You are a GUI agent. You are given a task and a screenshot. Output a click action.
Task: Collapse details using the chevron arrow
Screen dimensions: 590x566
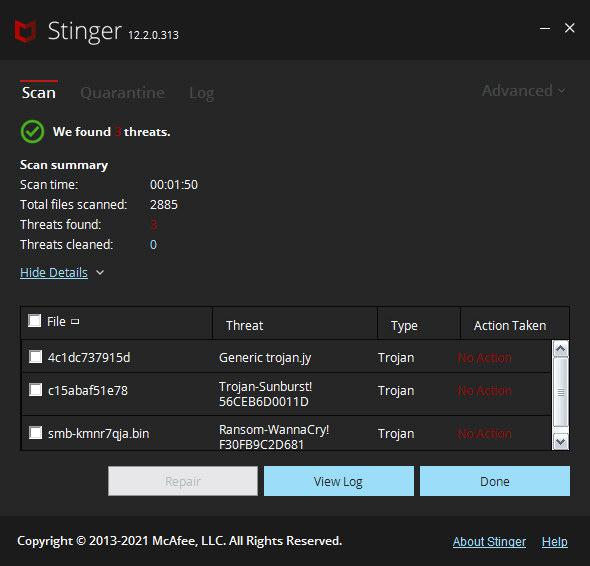(100, 272)
